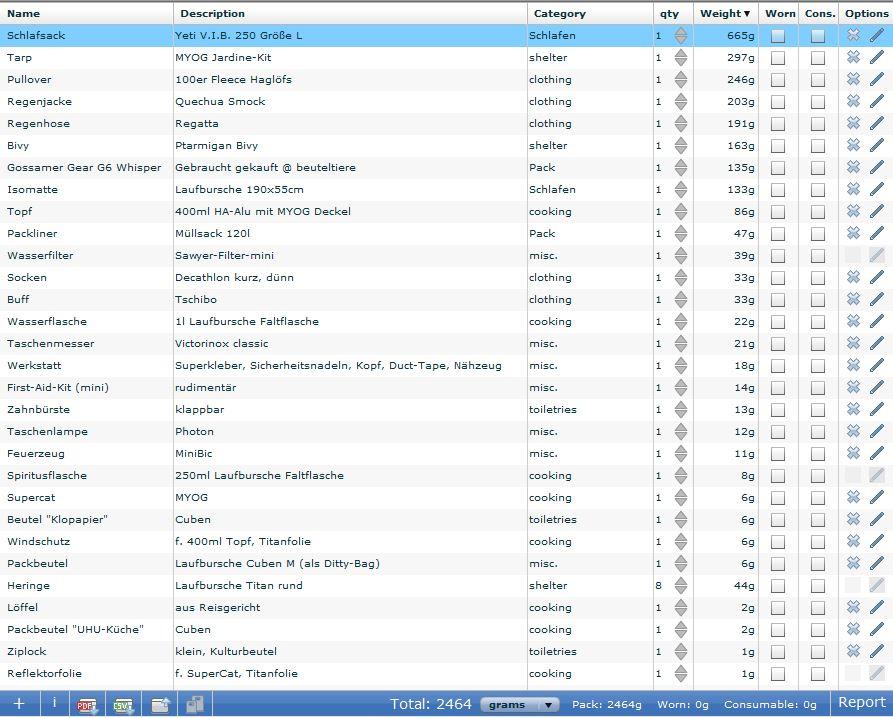Export the list as PDF
Image resolution: width=893 pixels, height=718 pixels.
tap(87, 705)
